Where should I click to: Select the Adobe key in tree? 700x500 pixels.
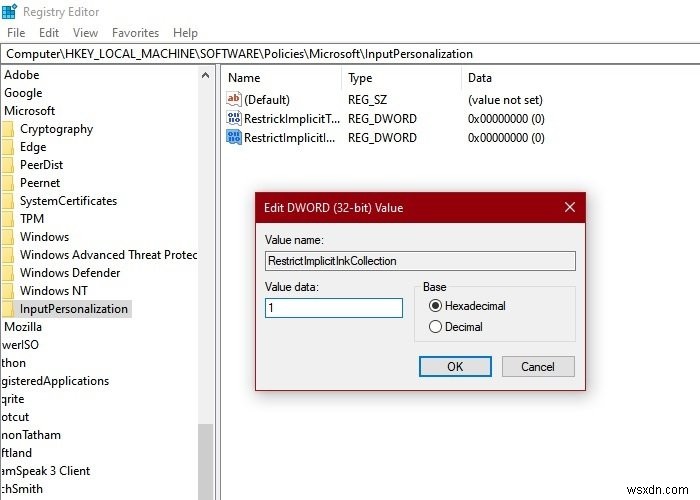(x=21, y=75)
